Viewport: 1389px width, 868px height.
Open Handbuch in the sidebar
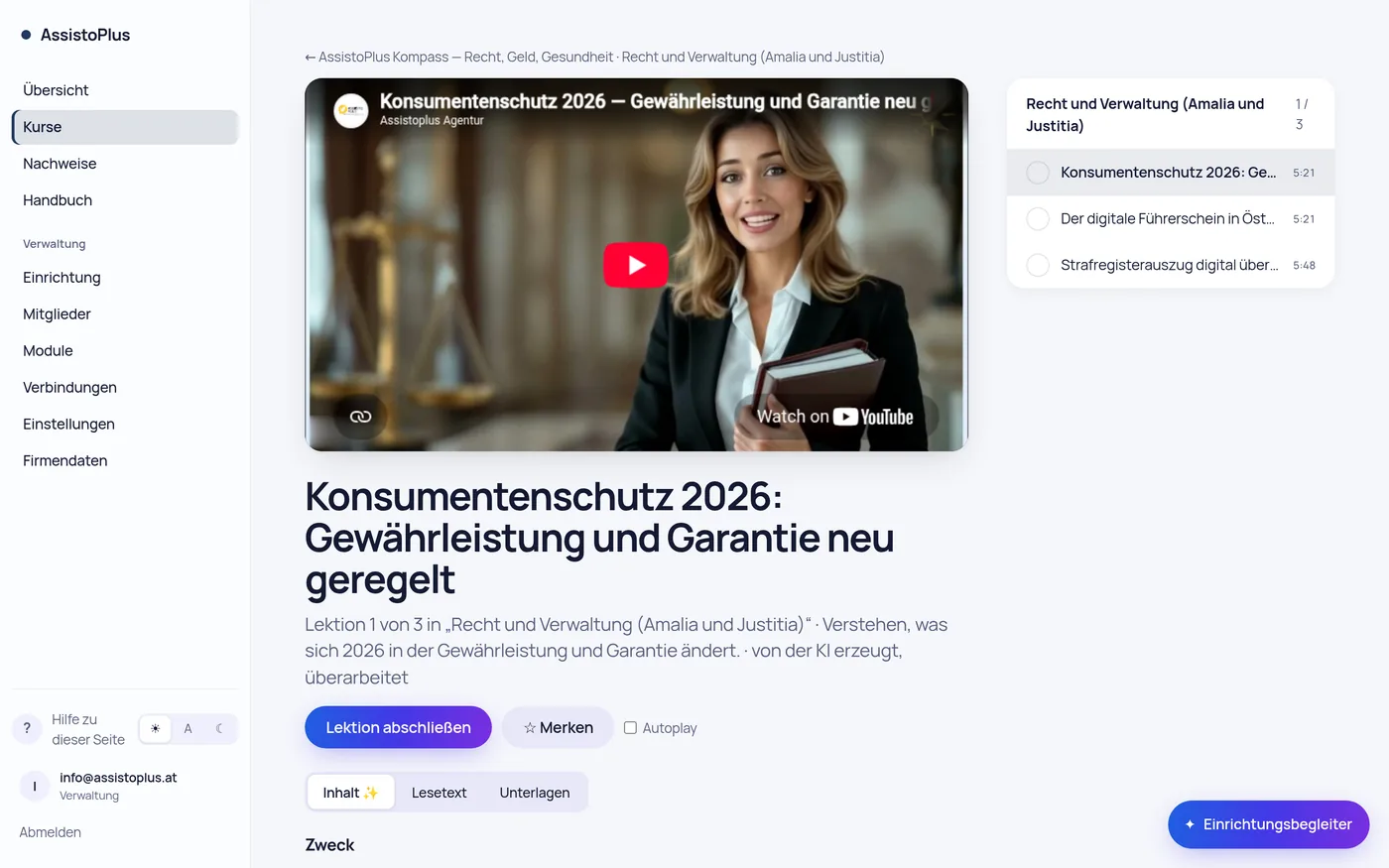pos(125,200)
